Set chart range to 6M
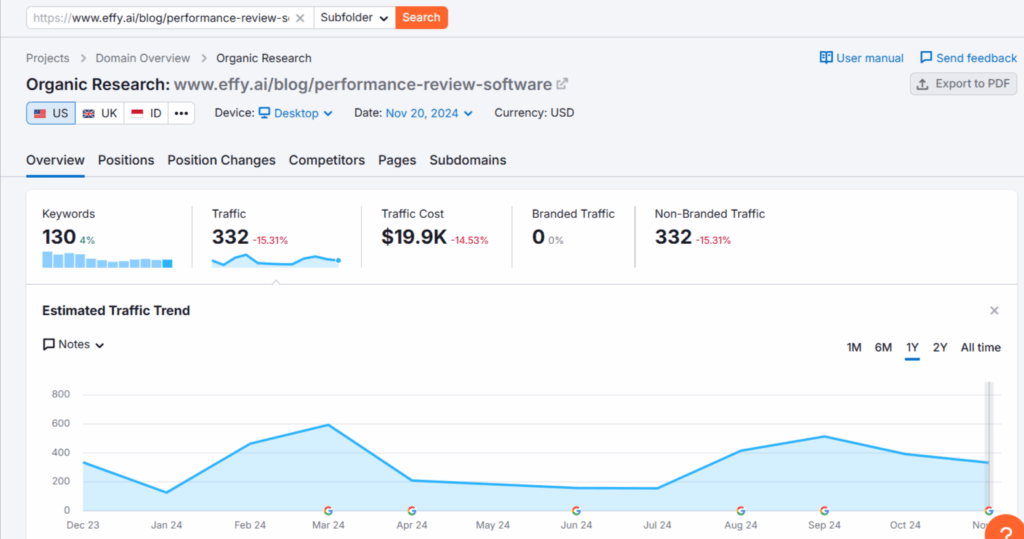1024x539 pixels. (883, 348)
